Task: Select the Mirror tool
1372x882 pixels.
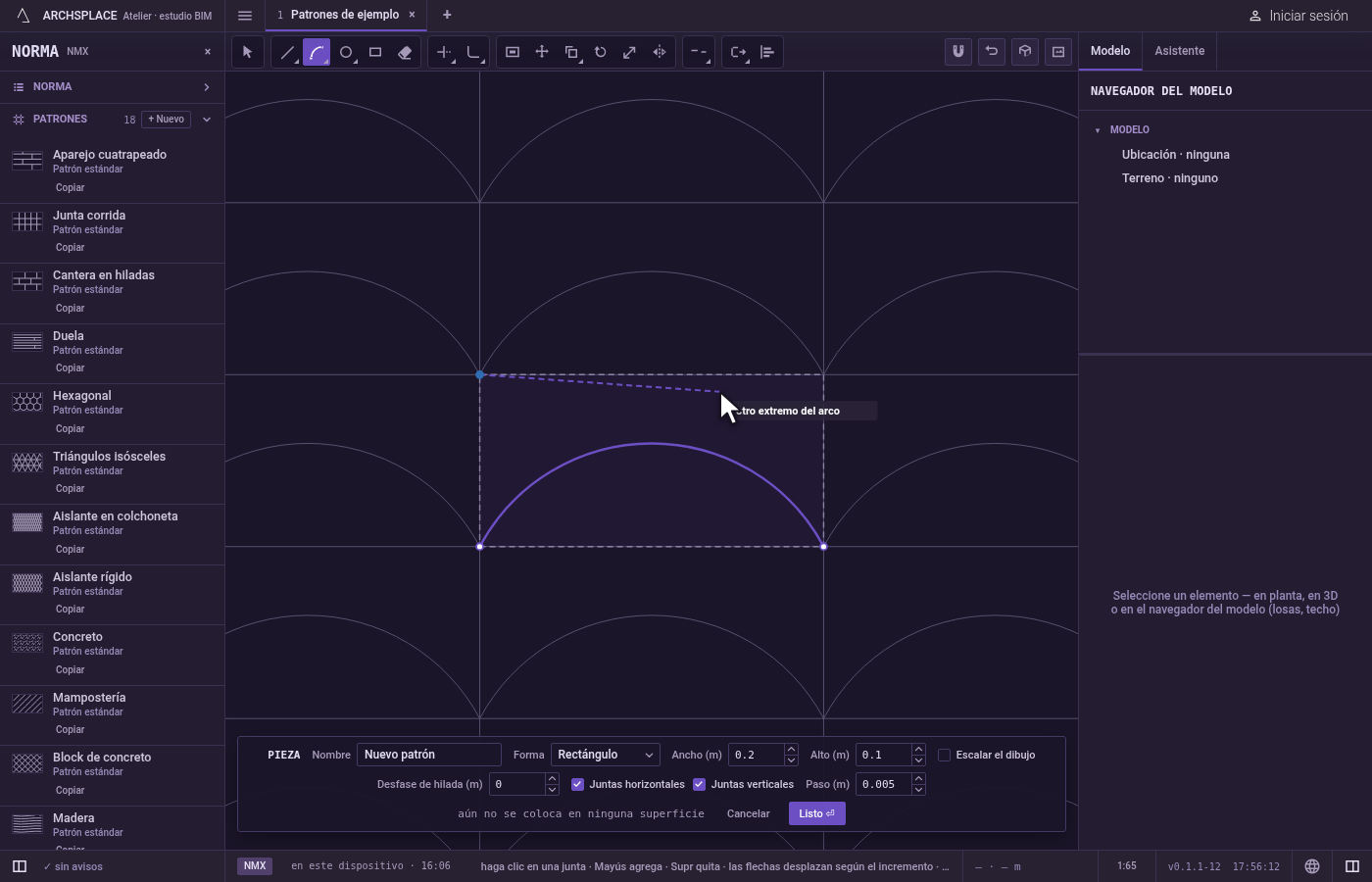Action: (x=660, y=52)
